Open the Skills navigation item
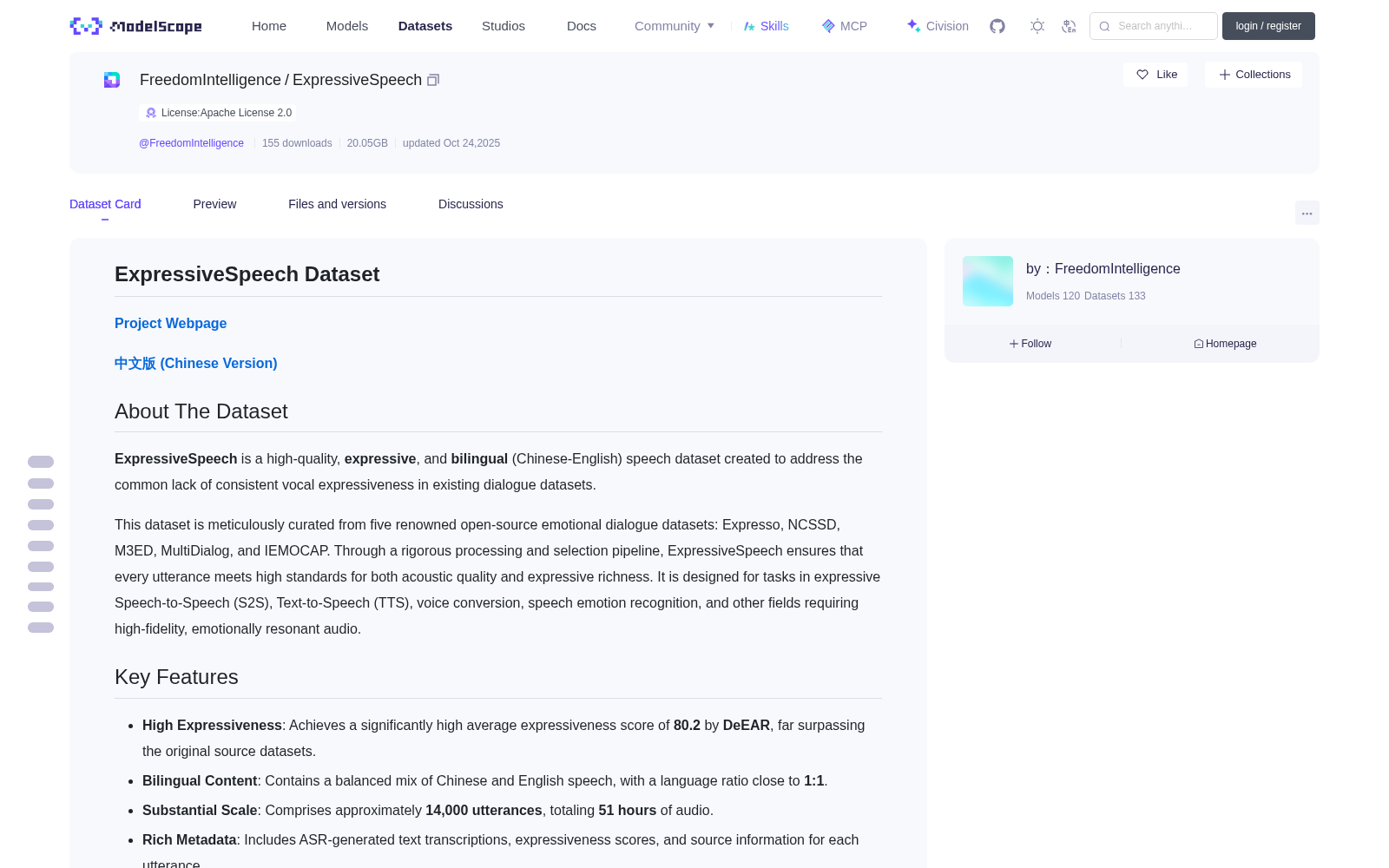The width and height of the screenshot is (1389, 868). 766,26
